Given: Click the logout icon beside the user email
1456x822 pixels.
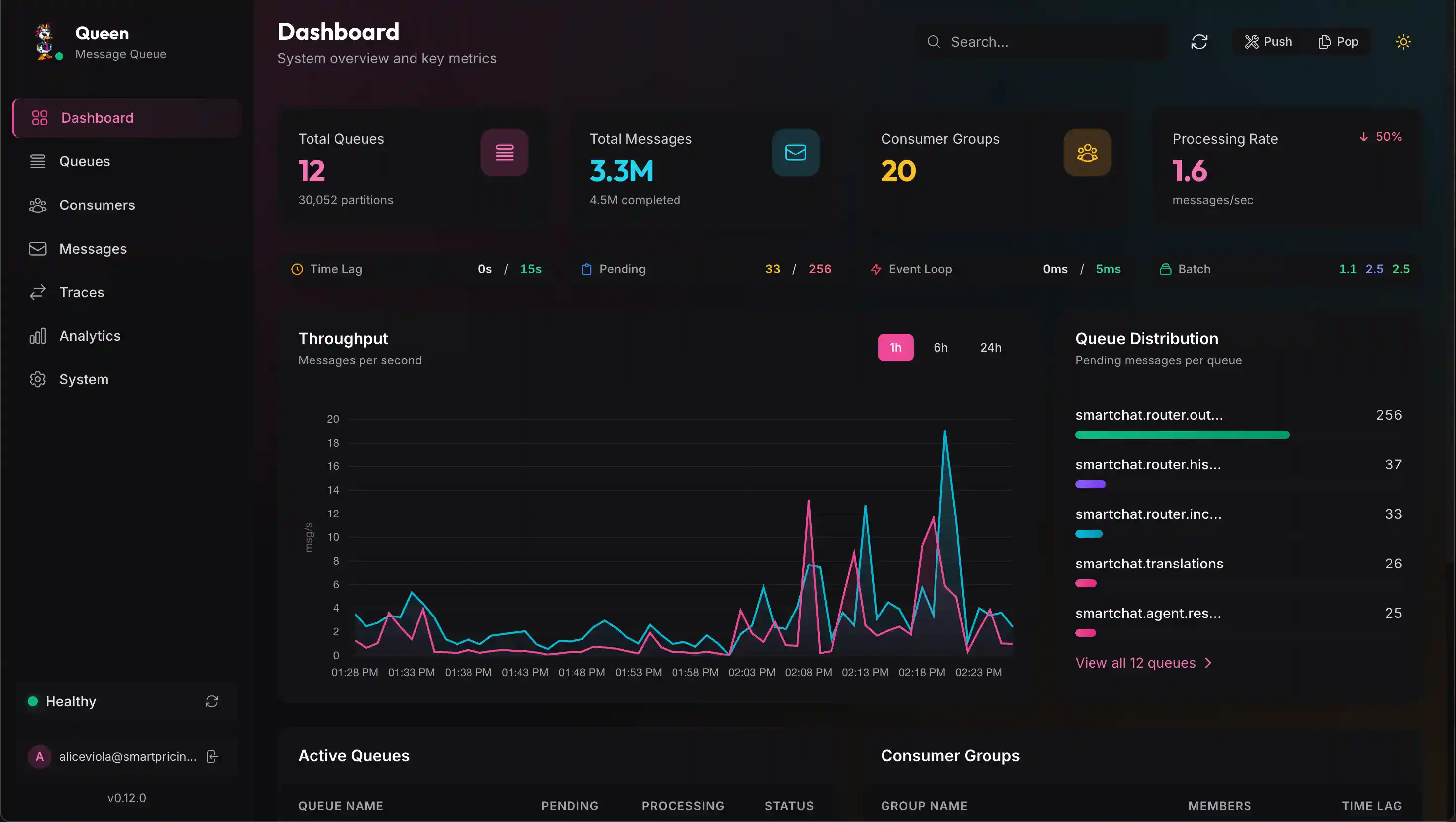Looking at the screenshot, I should 212,757.
